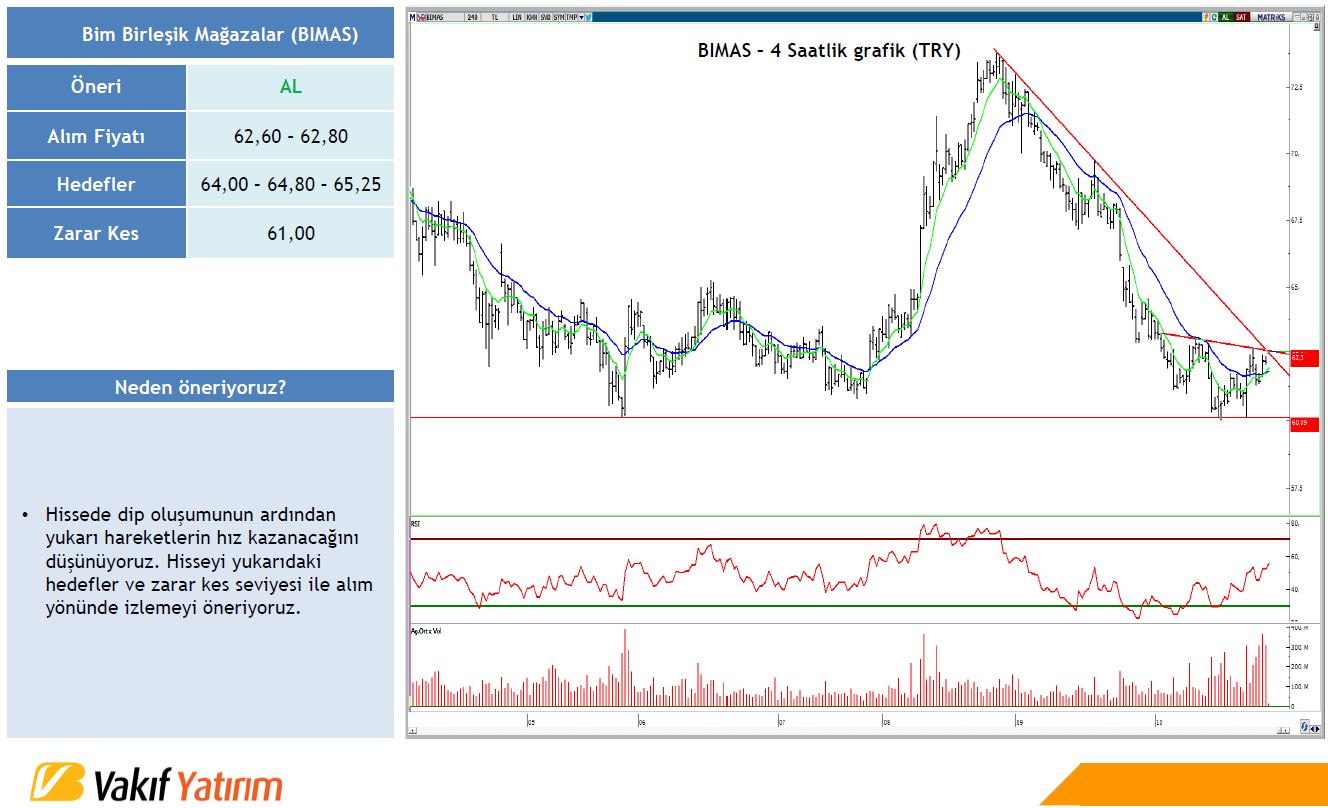Click the 67,5 price axis label
The image size is (1328, 808).
pyautogui.click(x=1297, y=220)
